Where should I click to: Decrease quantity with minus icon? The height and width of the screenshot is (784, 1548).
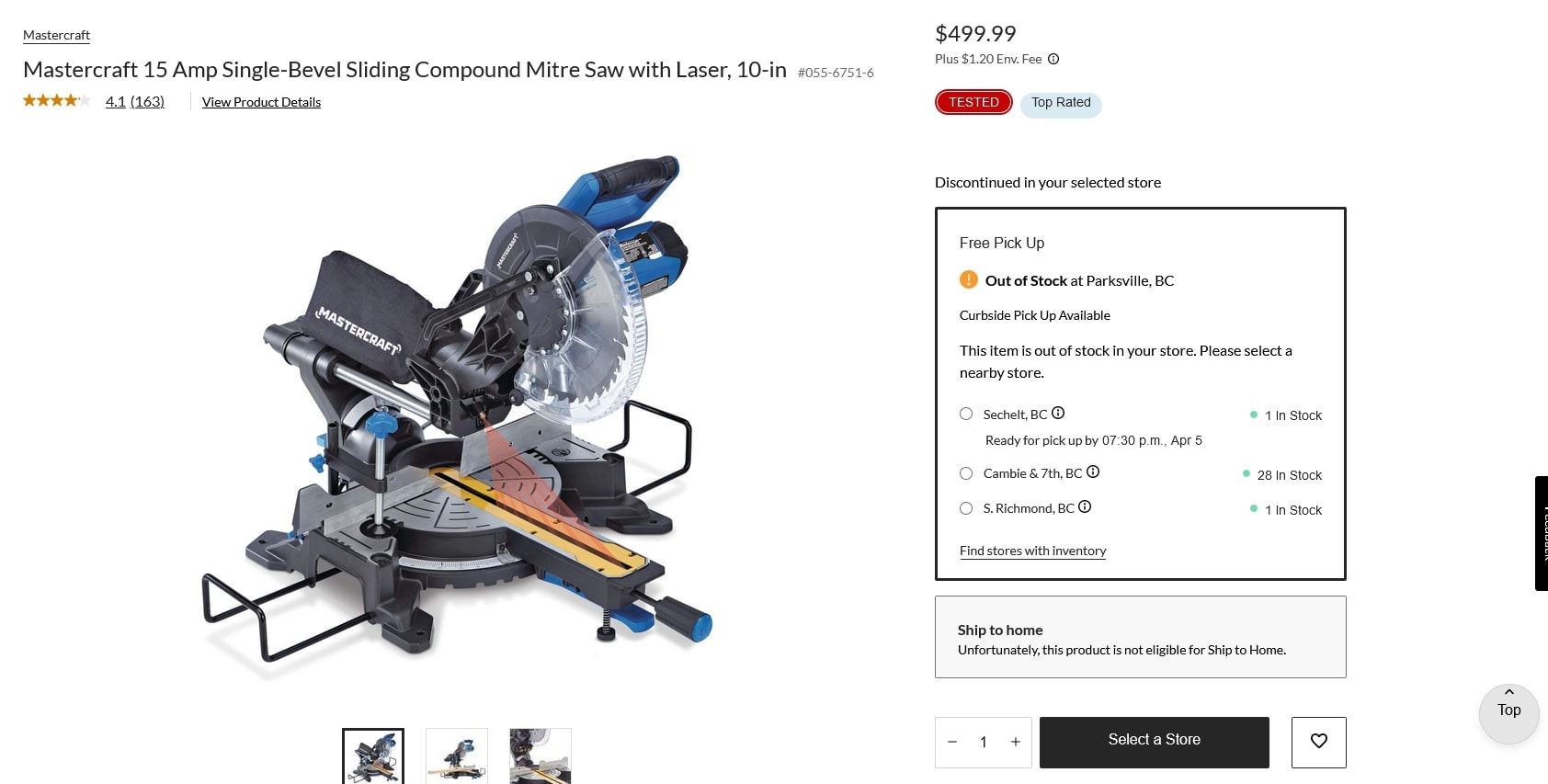point(952,742)
